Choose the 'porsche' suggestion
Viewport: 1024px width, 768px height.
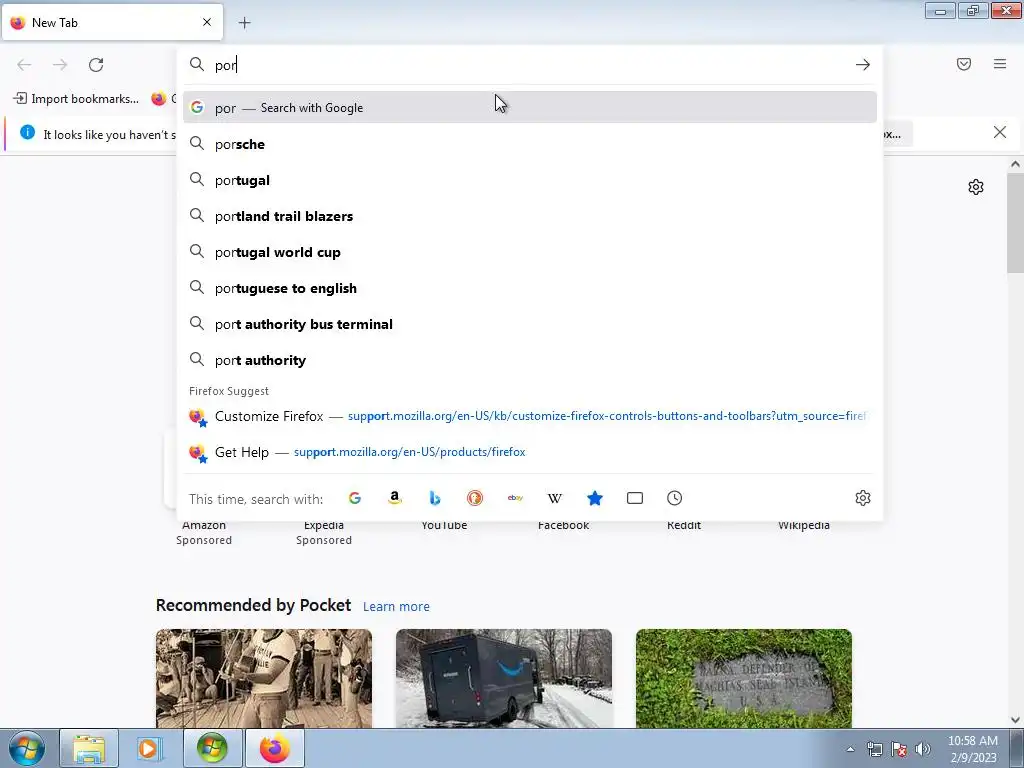pyautogui.click(x=530, y=144)
